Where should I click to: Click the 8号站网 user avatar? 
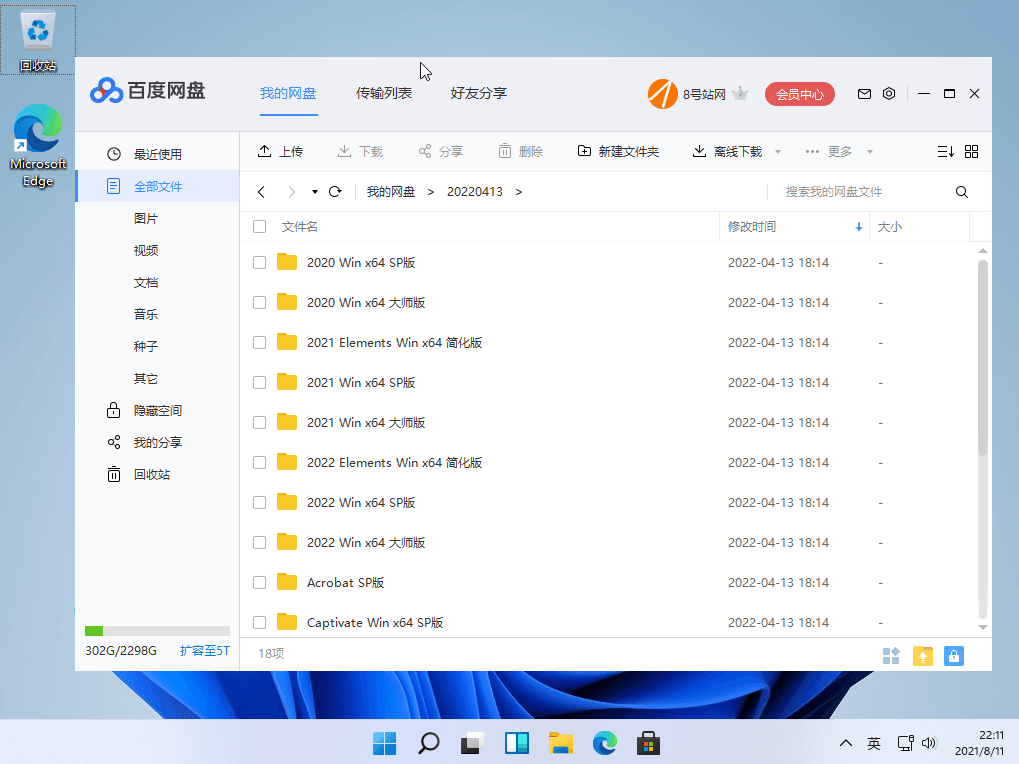[663, 94]
